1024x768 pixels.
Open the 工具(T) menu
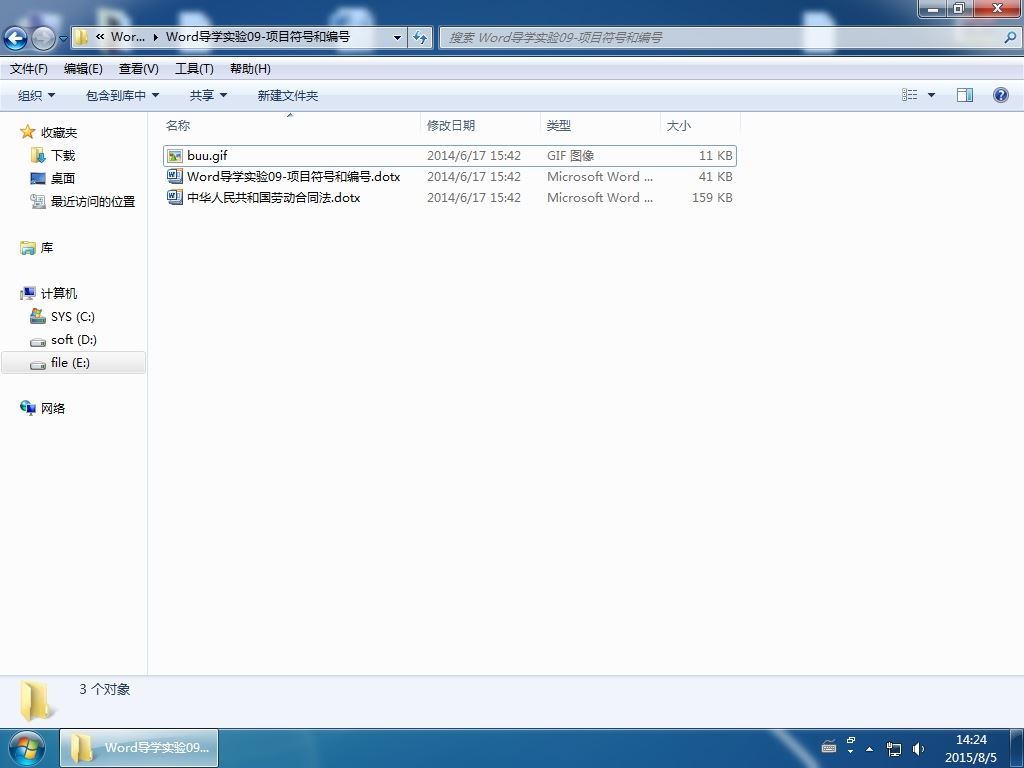click(x=194, y=69)
